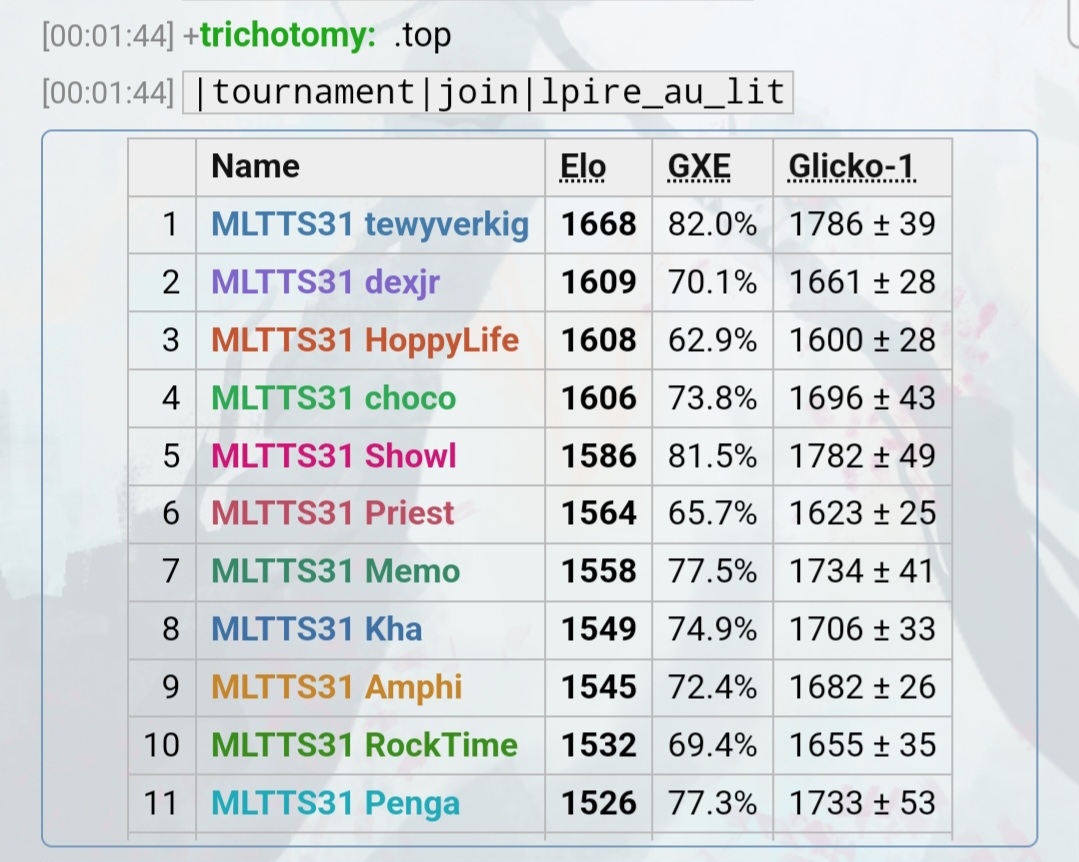Click the Glicko-1 column header
Viewport: 1079px width, 862px height.
pos(852,166)
